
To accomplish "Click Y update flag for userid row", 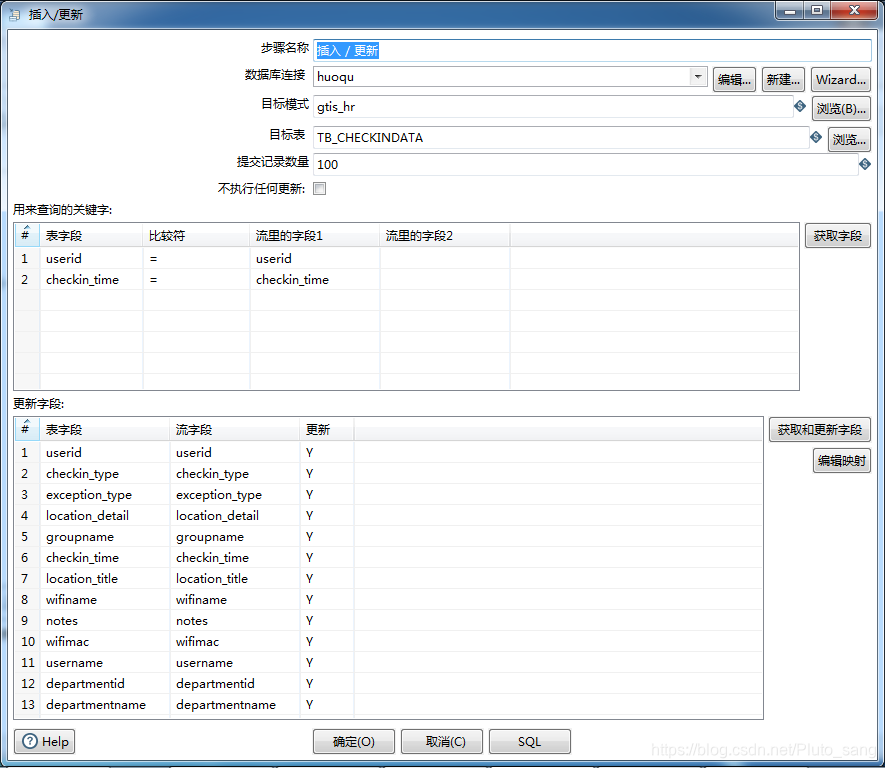I will click(x=326, y=453).
